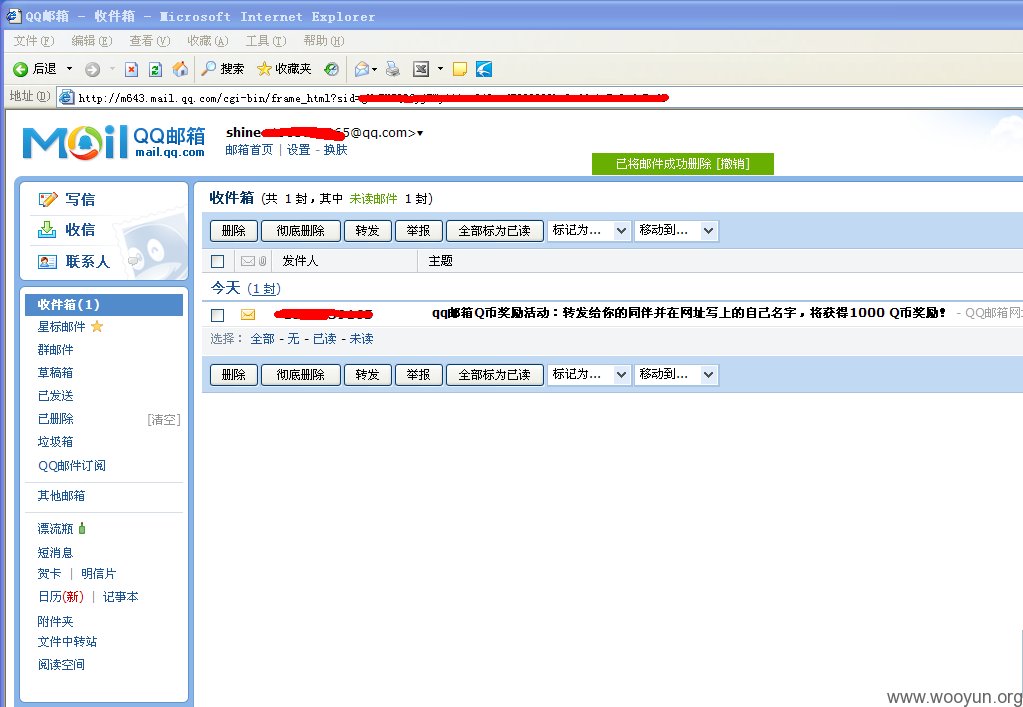
Task: Click the page icon in address bar
Action: pyautogui.click(x=67, y=97)
